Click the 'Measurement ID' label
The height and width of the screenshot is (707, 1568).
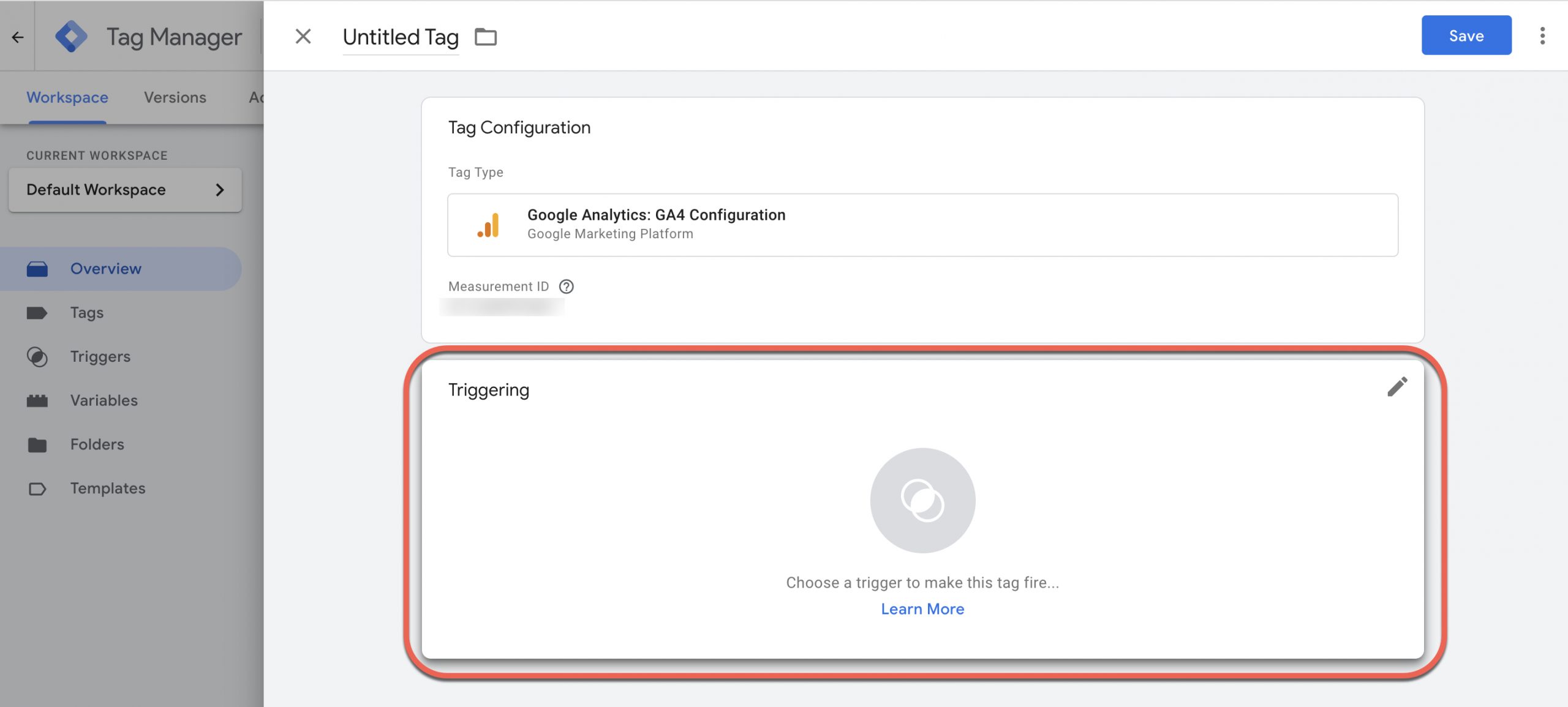click(499, 286)
